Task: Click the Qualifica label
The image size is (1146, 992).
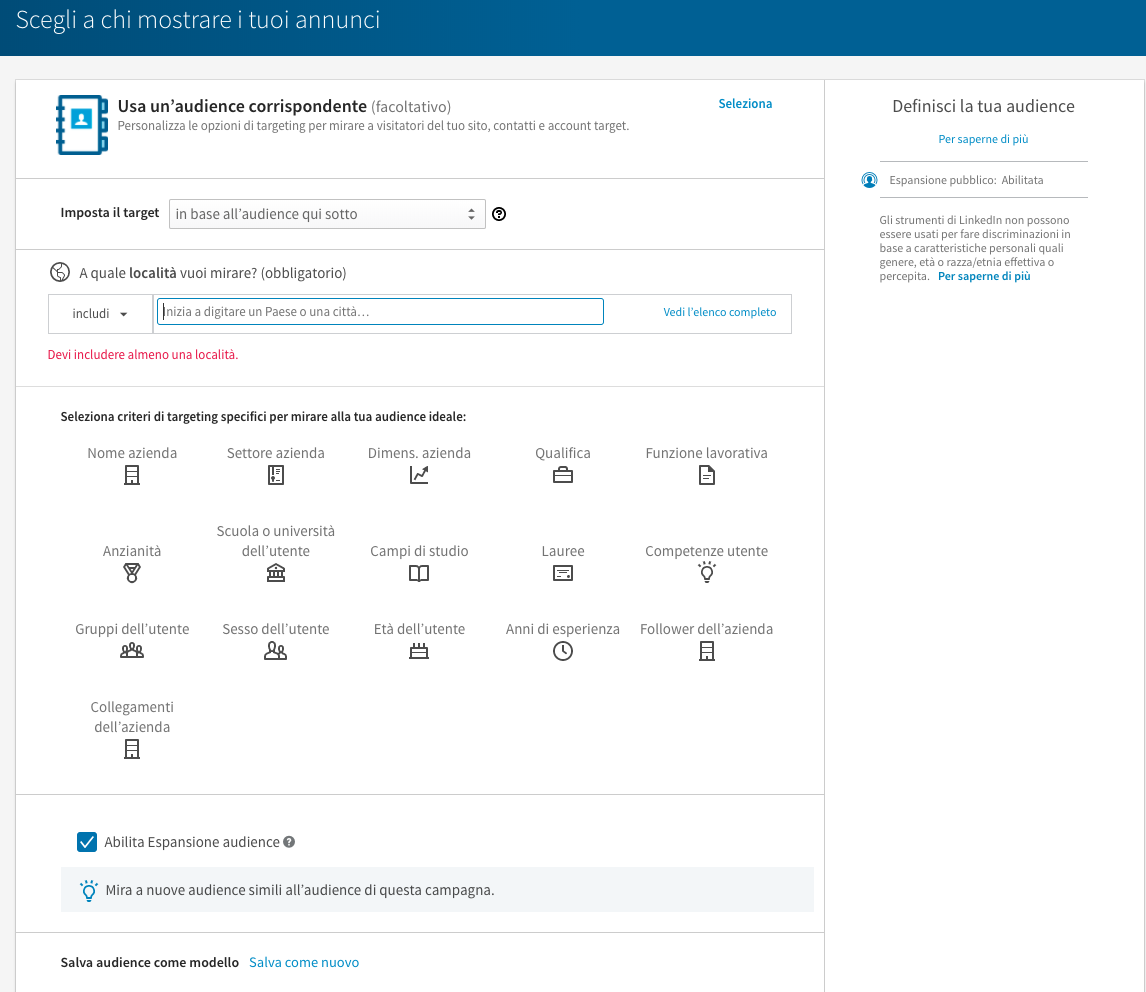Action: 563,453
